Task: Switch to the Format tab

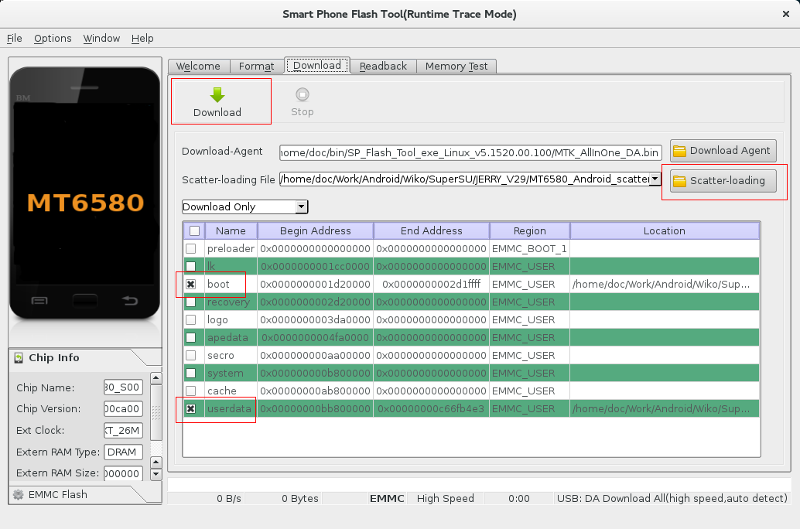Action: click(257, 66)
